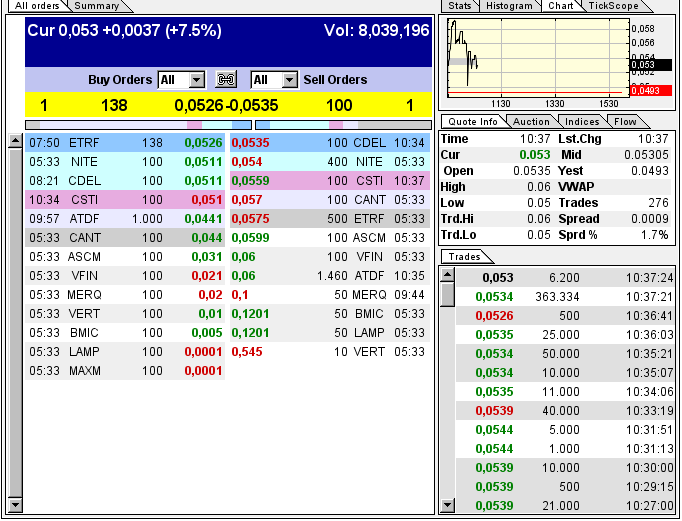Select CDEL buy order from 08:21

[x=125, y=180]
